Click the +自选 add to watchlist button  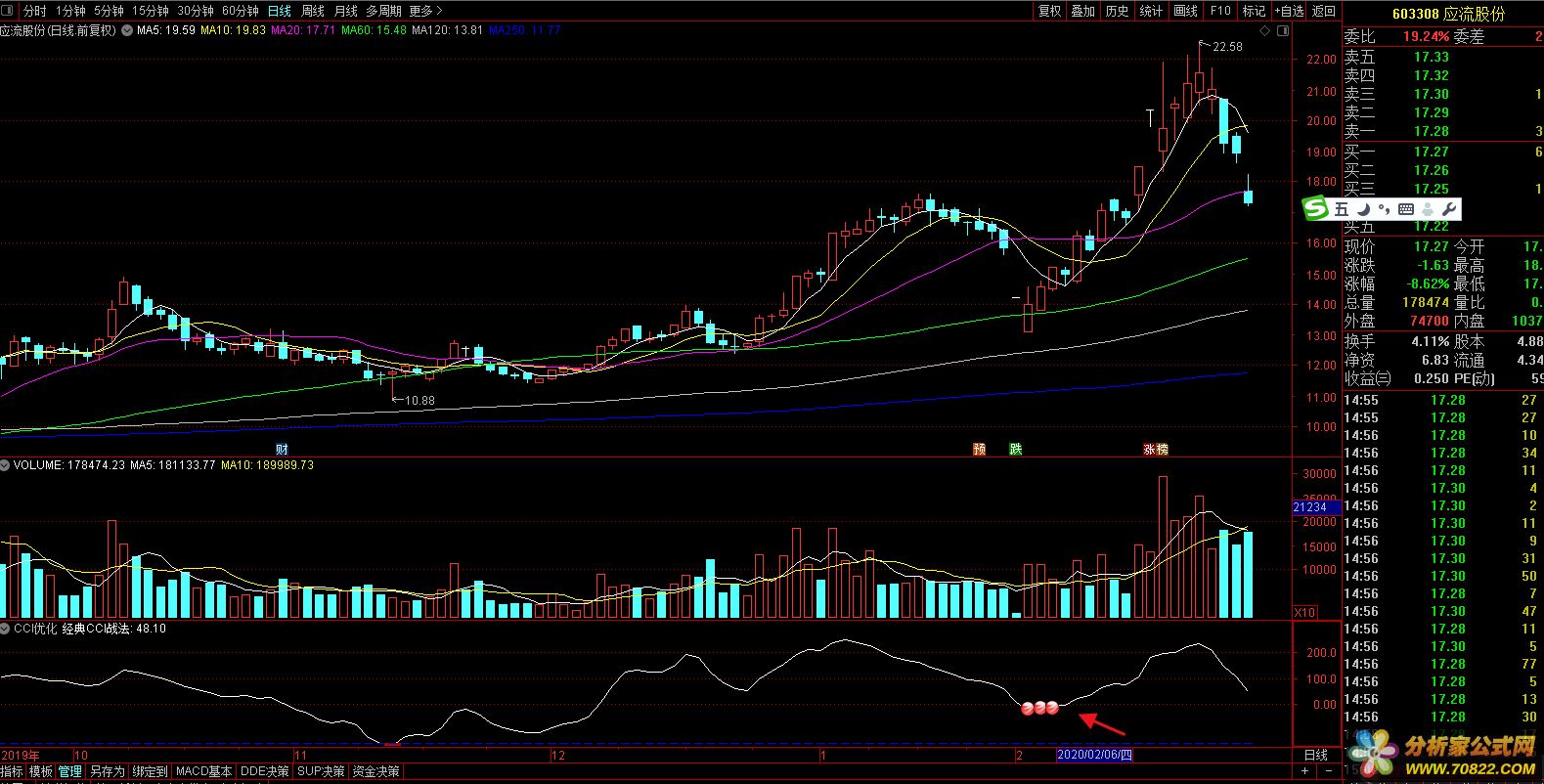coord(1290,11)
